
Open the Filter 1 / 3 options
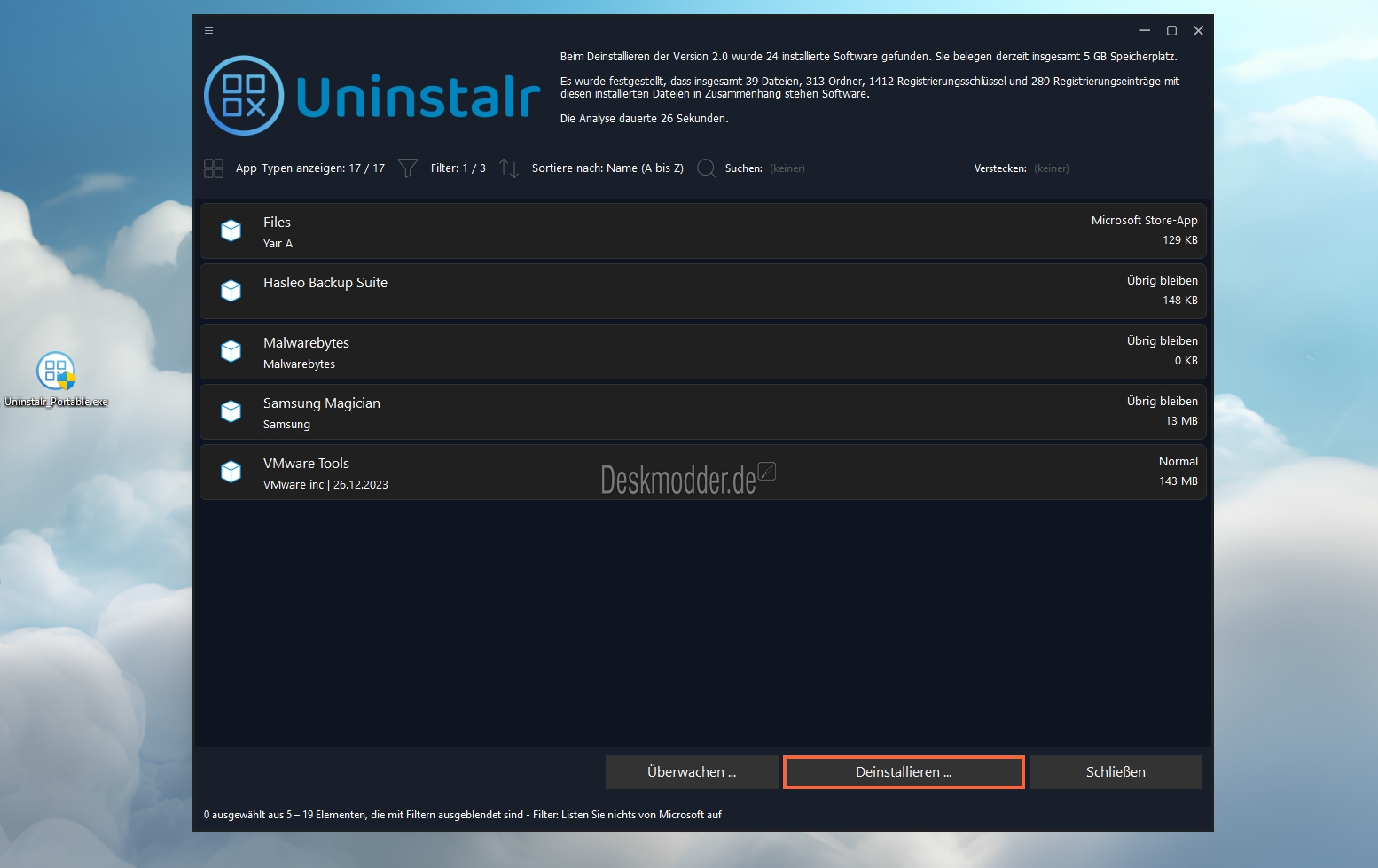(458, 168)
